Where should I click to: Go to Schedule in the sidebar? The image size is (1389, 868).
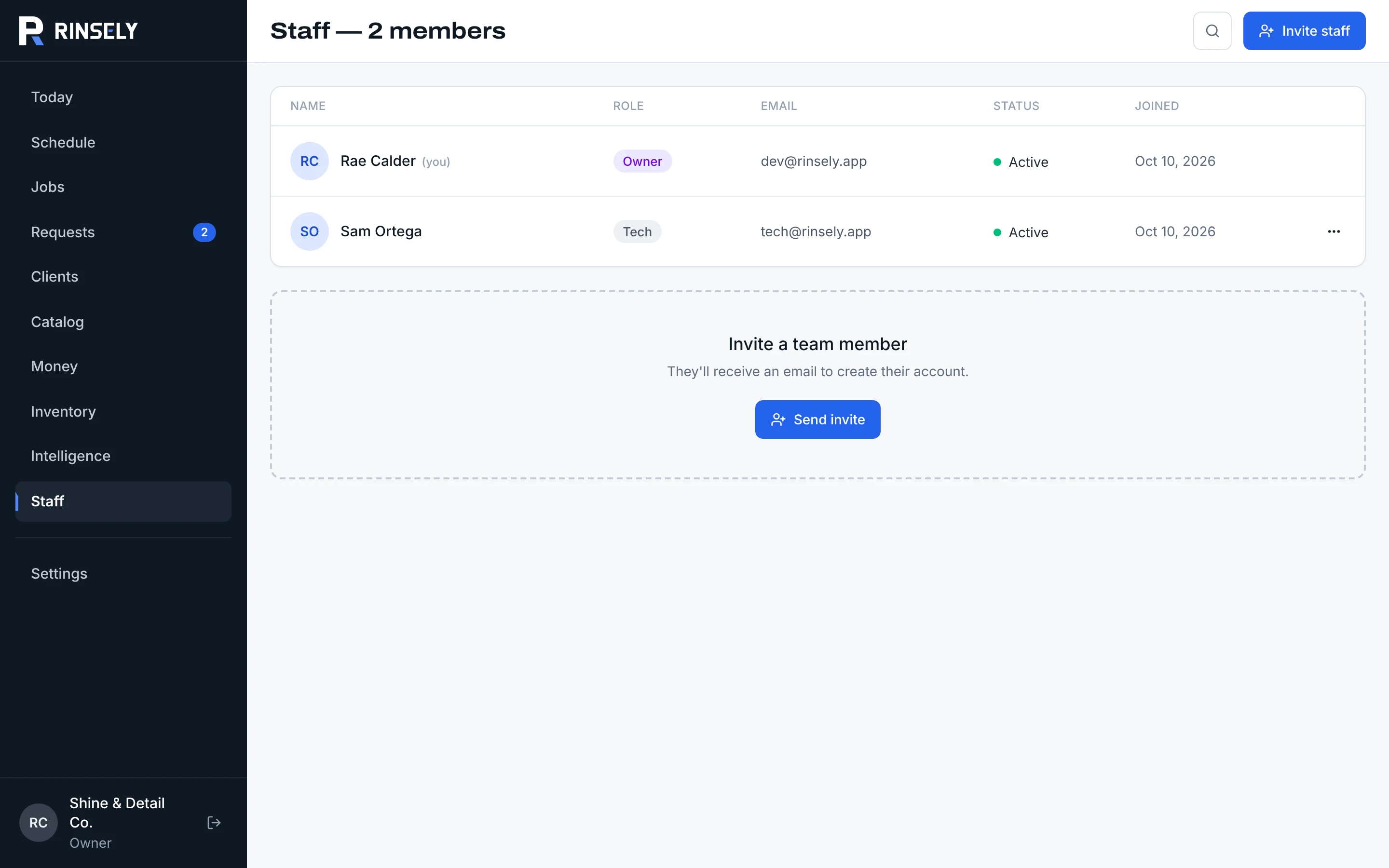[x=123, y=142]
